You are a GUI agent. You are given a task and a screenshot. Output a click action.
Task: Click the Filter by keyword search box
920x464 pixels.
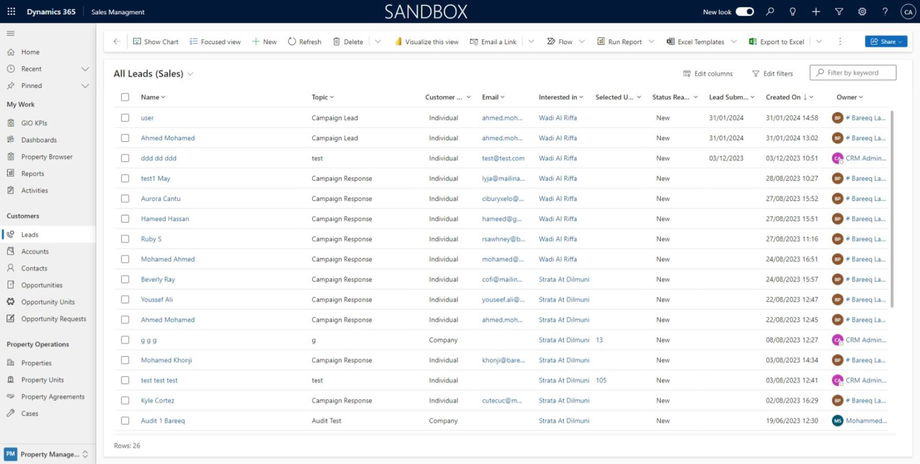pos(853,73)
